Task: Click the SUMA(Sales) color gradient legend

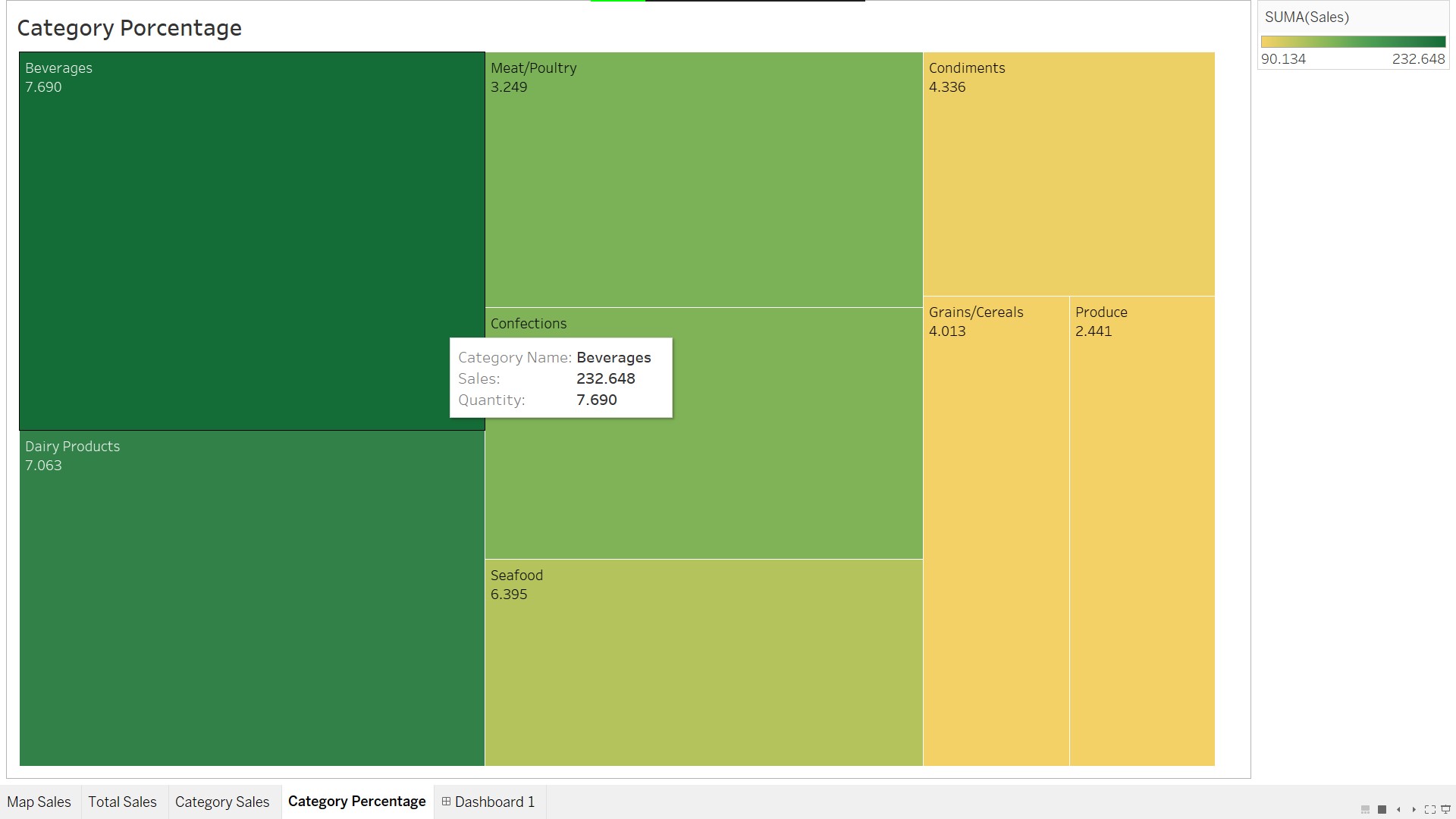Action: click(x=1353, y=42)
